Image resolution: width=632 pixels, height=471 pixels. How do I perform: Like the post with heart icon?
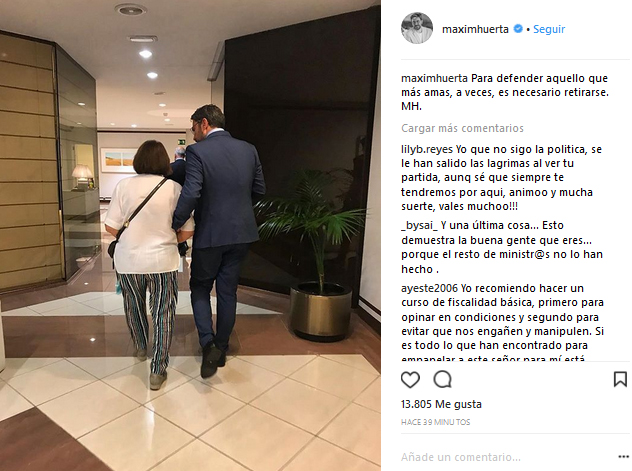click(410, 380)
